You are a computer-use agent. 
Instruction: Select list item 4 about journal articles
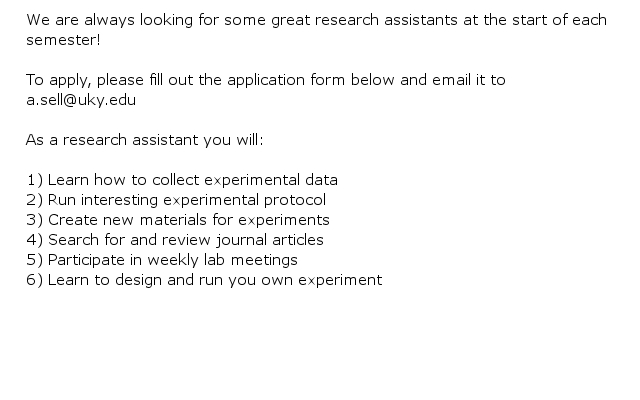(175, 240)
